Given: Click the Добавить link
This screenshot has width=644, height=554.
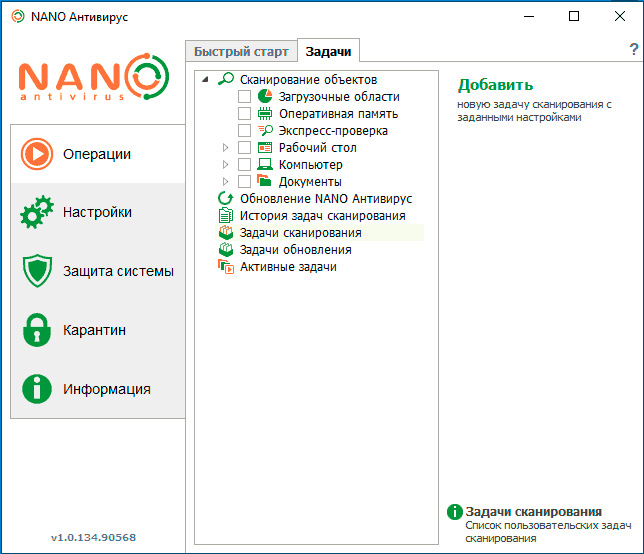Looking at the screenshot, I should coord(495,85).
